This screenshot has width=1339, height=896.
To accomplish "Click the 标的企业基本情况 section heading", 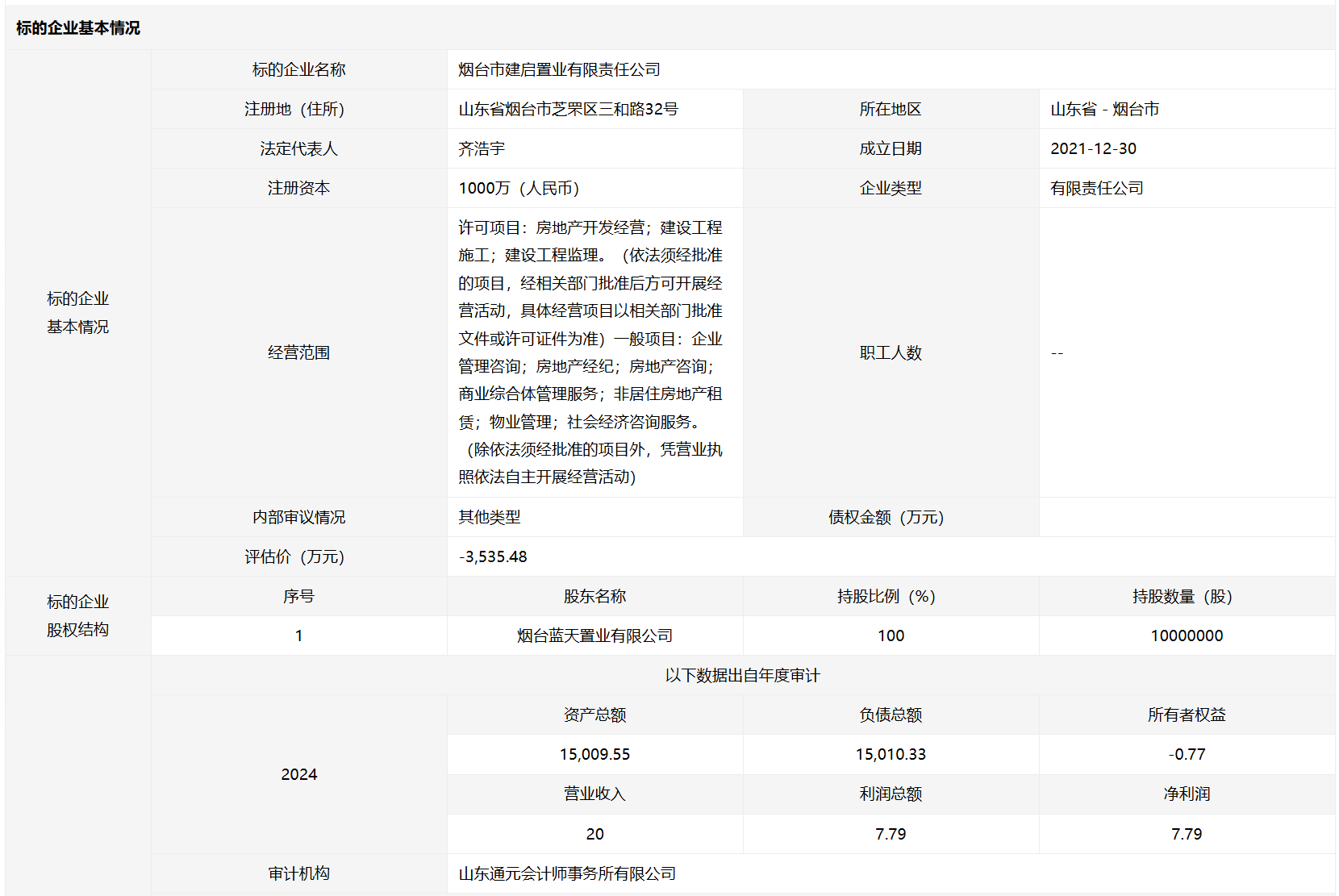I will click(x=78, y=28).
